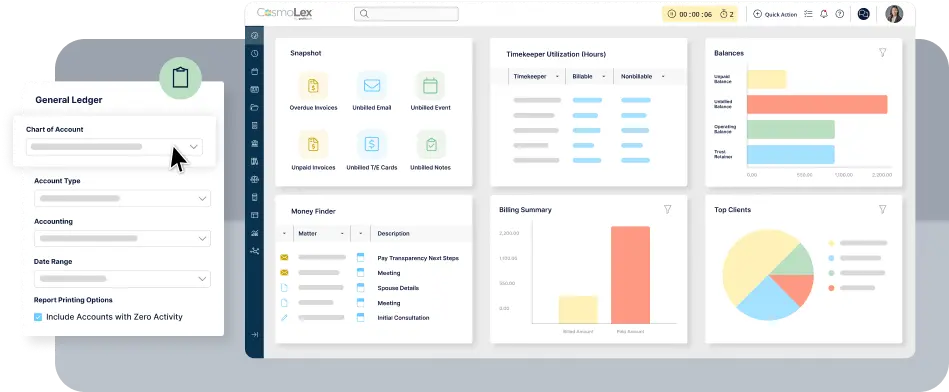Open the help question mark icon
This screenshot has width=949, height=392.
pyautogui.click(x=839, y=14)
